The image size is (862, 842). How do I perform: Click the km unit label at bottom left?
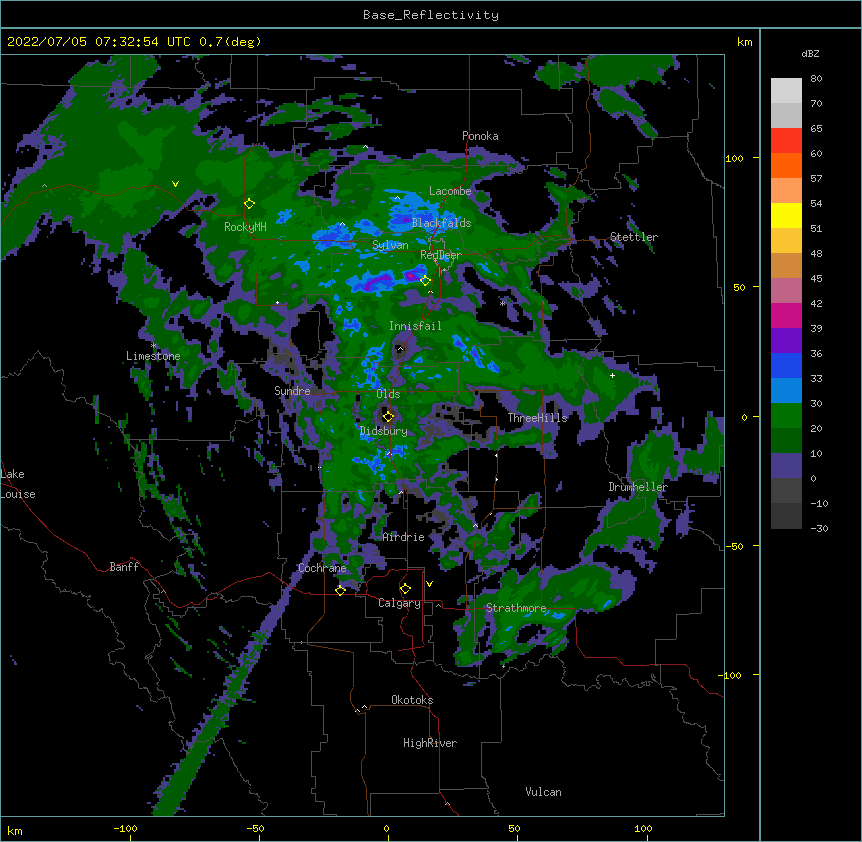(15, 831)
